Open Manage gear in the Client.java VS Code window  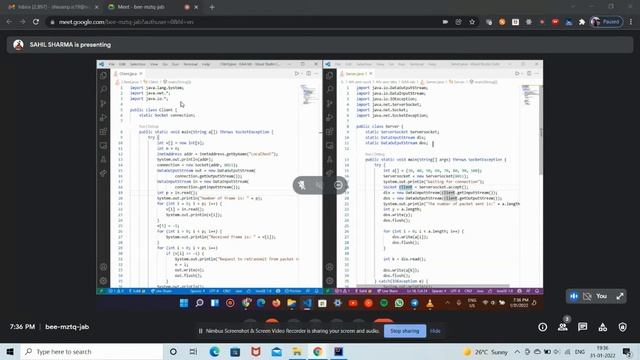(x=103, y=281)
